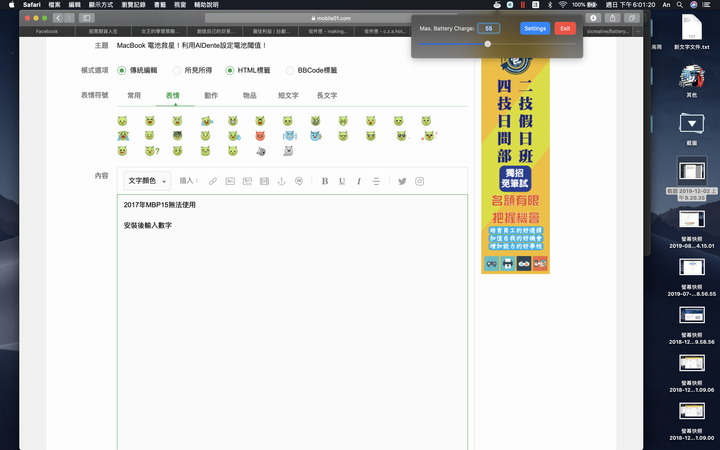
Task: Switch to the 長文字 emoticon tab
Action: point(327,96)
